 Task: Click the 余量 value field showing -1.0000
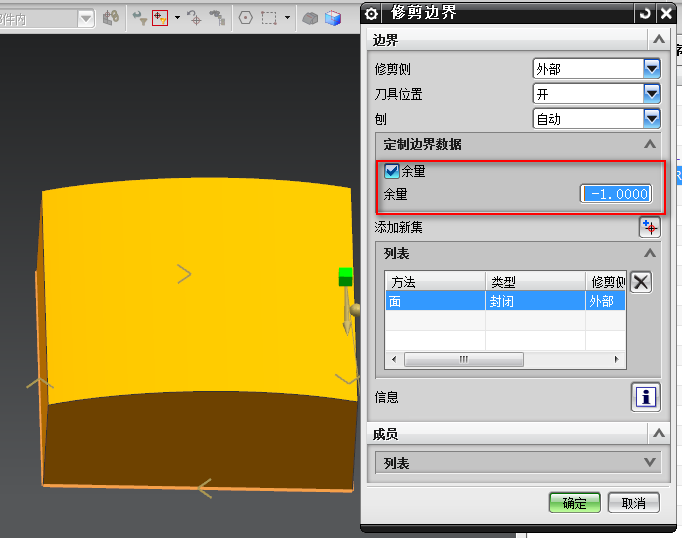tap(617, 194)
